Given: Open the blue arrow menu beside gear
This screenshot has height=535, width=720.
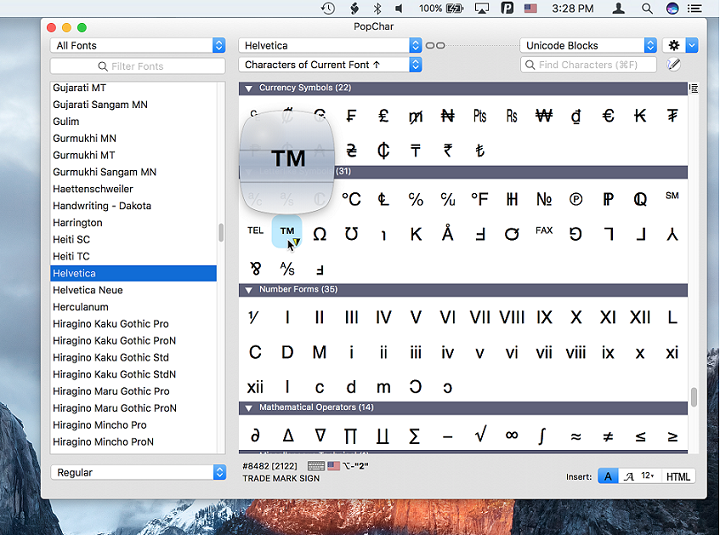Looking at the screenshot, I should point(692,45).
